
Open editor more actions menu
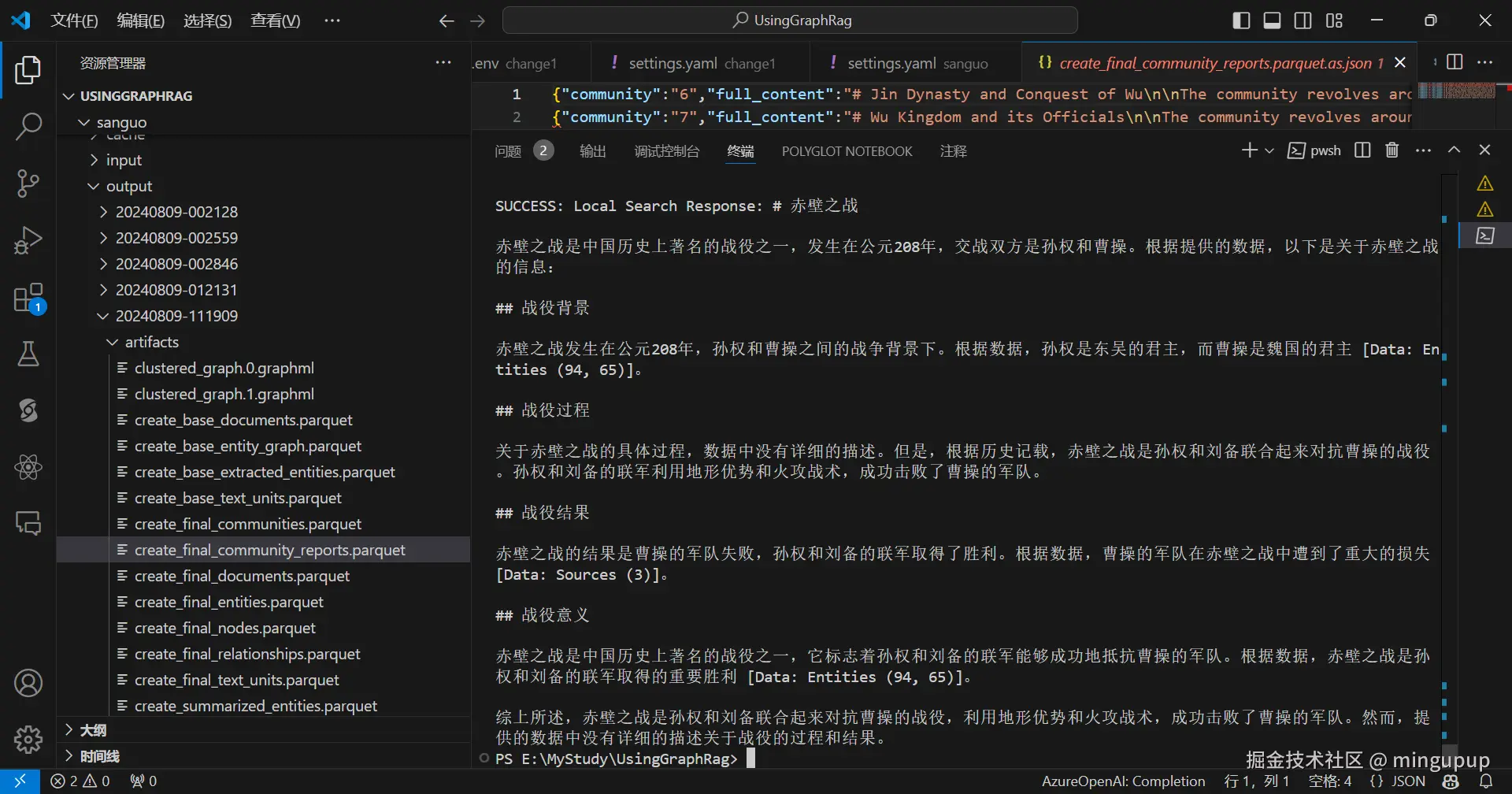pos(1485,62)
